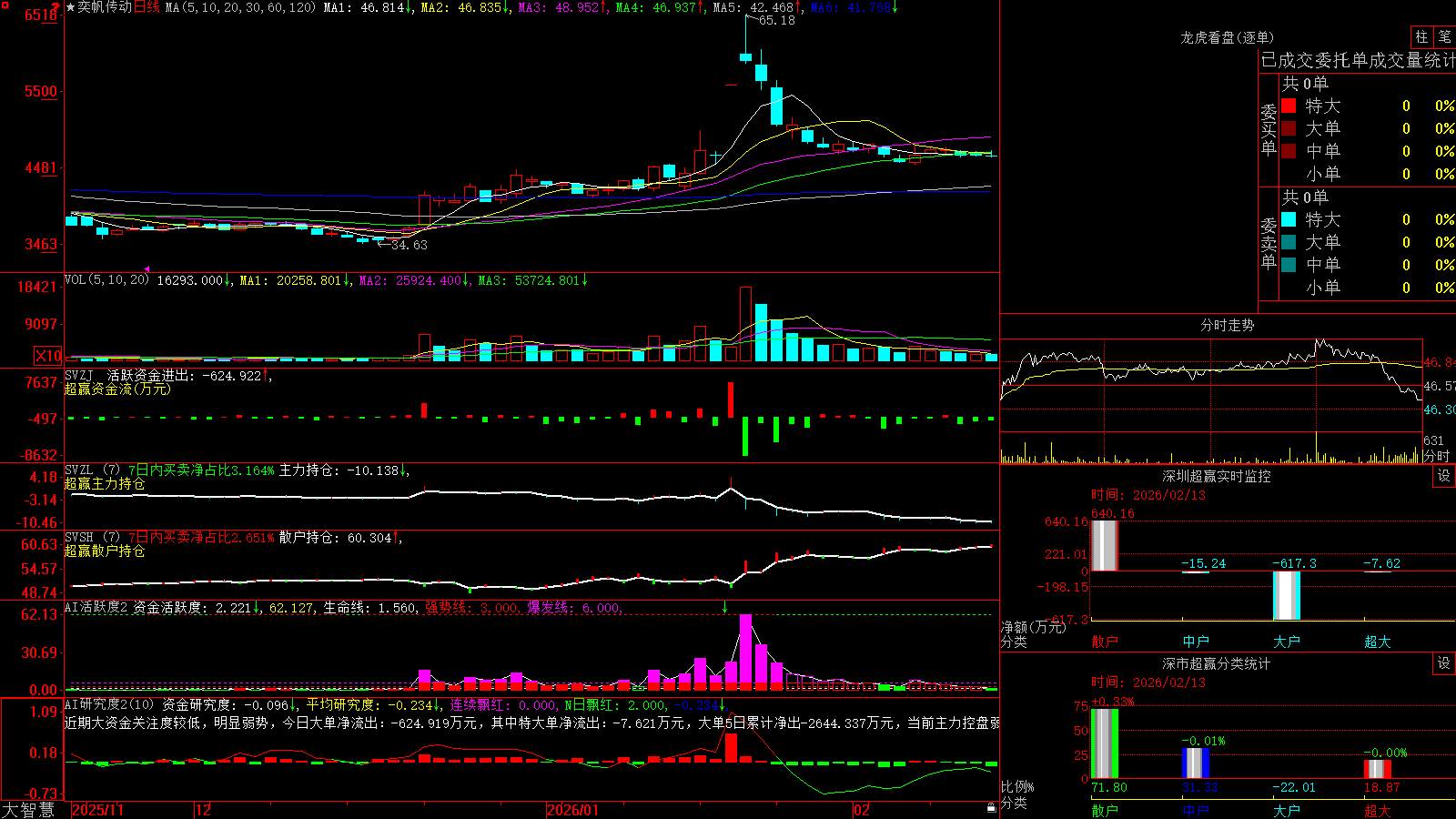Viewport: 1456px width, 819px height.
Task: Click the MA(5,10,20,30,60,120) indicator parameters
Action: [x=240, y=7]
